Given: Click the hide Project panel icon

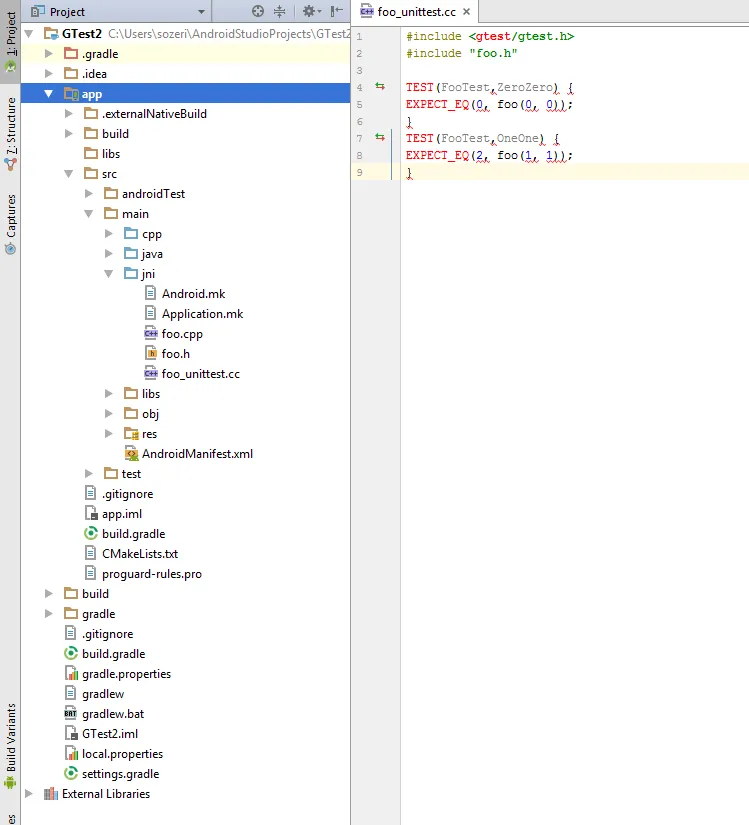Looking at the screenshot, I should tap(337, 11).
